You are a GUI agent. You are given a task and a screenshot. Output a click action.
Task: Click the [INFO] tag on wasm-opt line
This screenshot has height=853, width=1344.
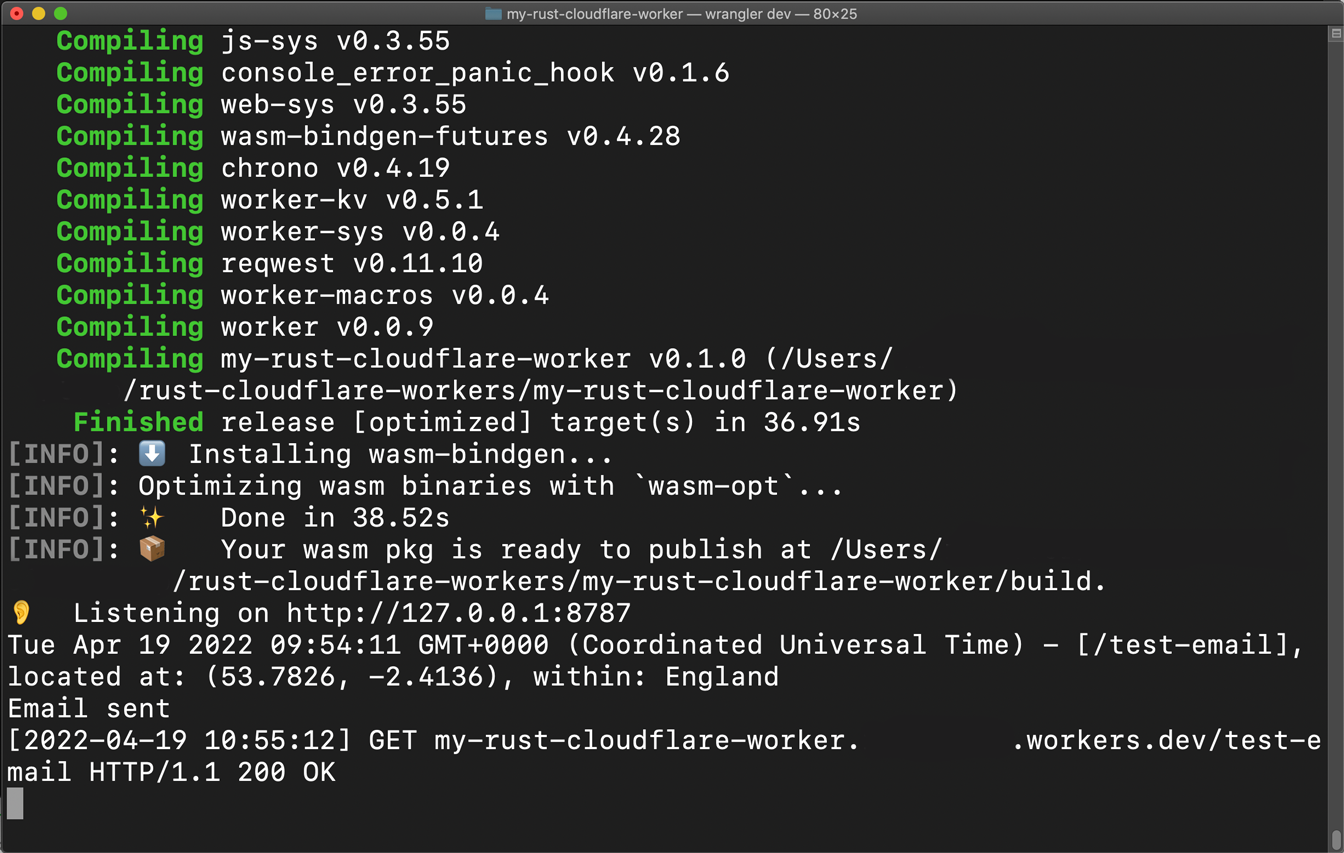point(55,485)
